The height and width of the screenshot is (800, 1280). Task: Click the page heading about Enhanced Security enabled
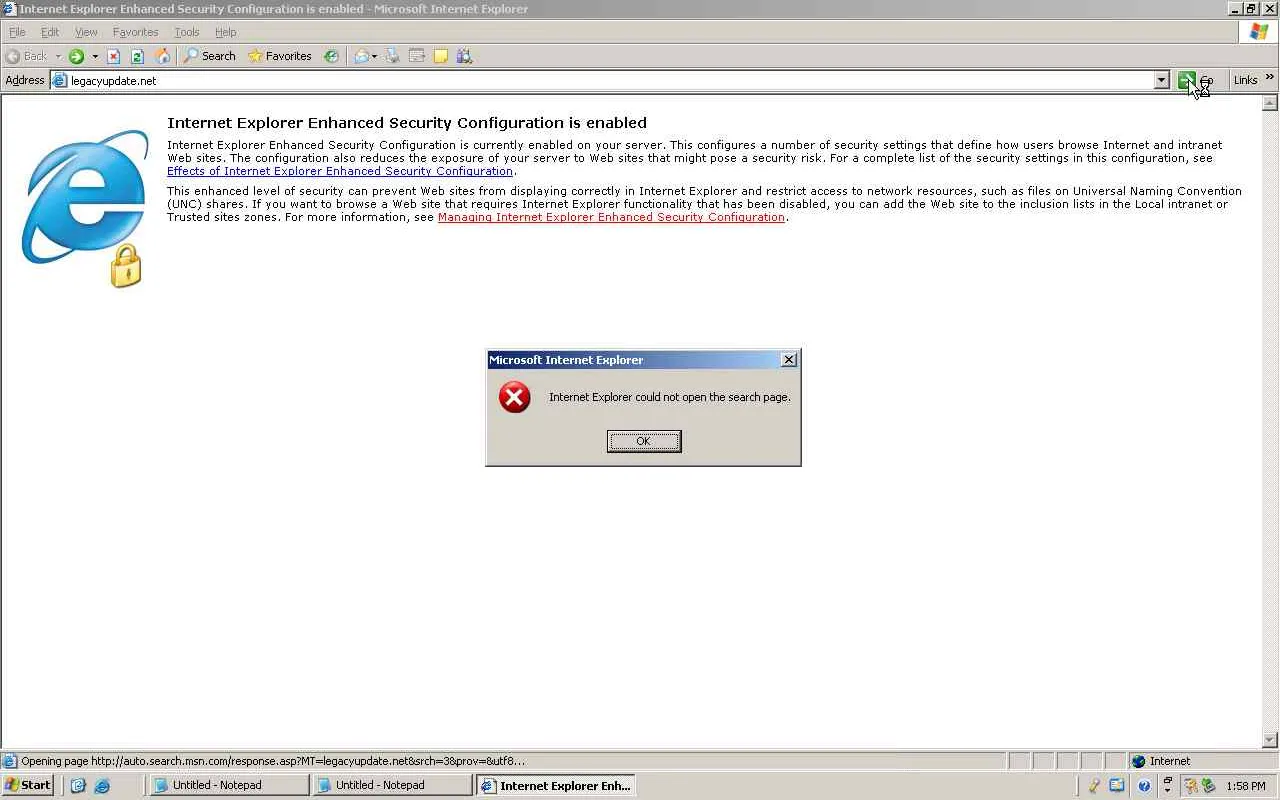(x=407, y=123)
